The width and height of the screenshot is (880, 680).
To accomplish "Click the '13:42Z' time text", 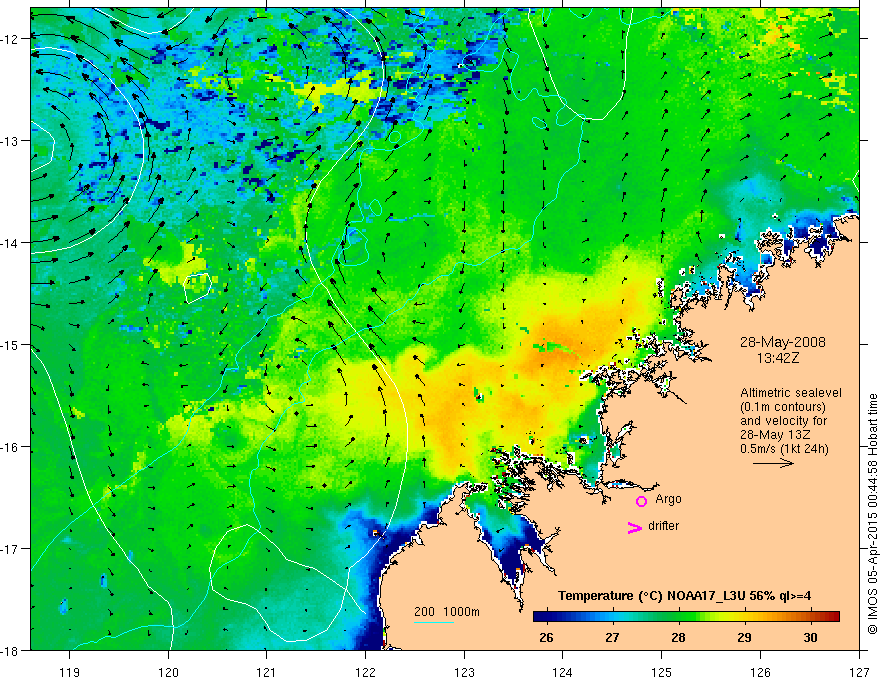I will tap(777, 357).
